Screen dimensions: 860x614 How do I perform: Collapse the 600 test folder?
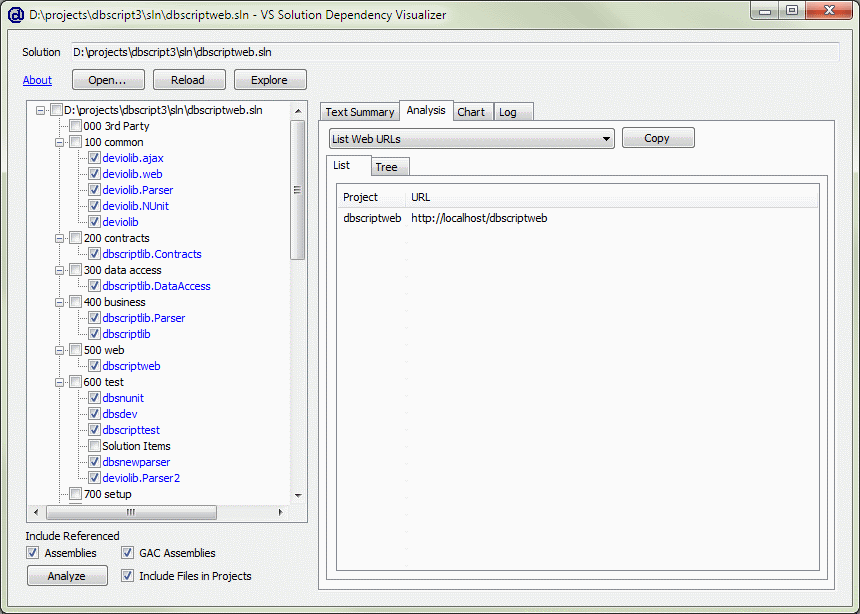coord(59,382)
